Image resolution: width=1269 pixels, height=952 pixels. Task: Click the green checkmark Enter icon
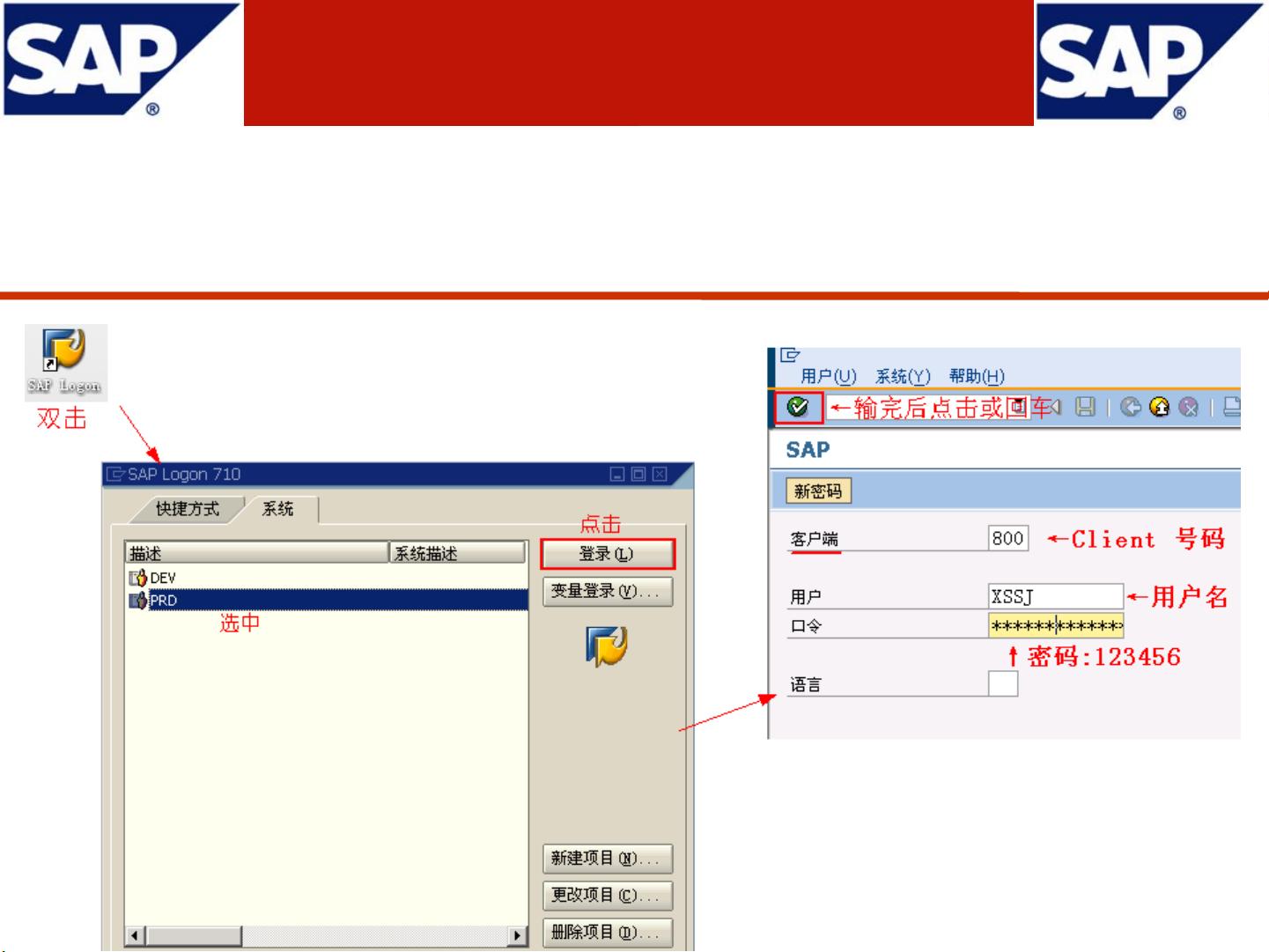click(x=798, y=407)
